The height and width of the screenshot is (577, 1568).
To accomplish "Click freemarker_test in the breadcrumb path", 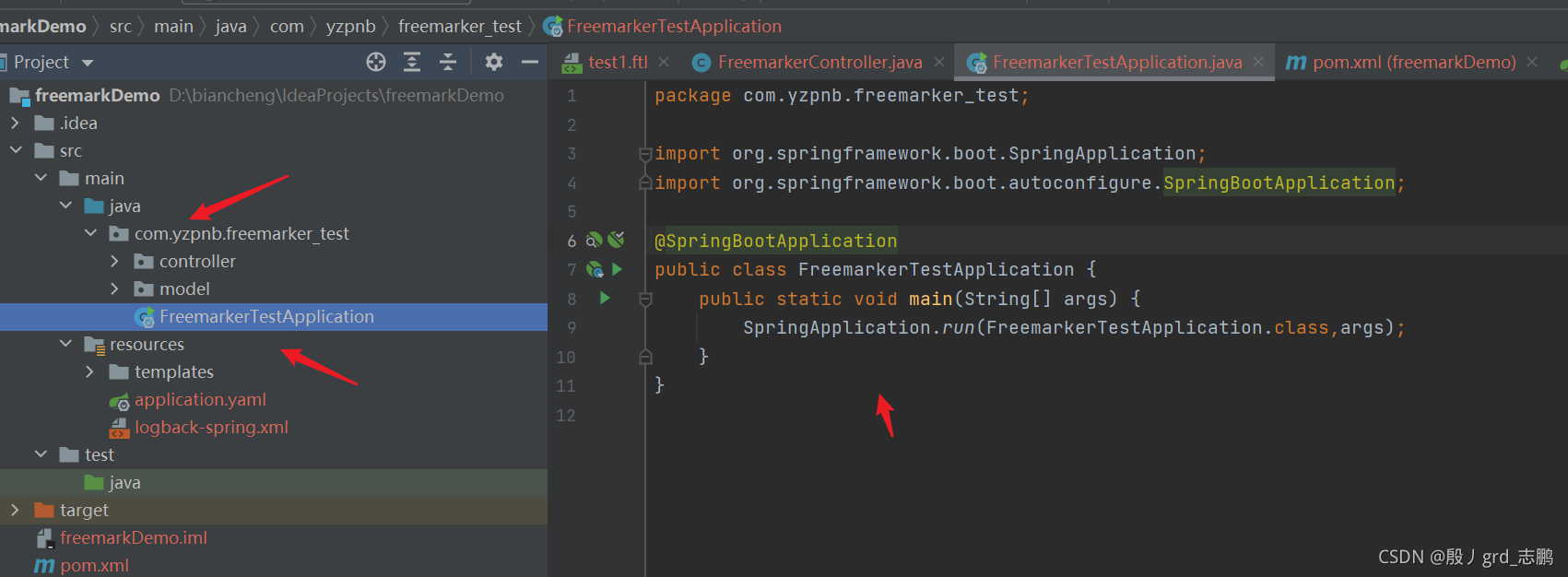I will click(x=460, y=27).
